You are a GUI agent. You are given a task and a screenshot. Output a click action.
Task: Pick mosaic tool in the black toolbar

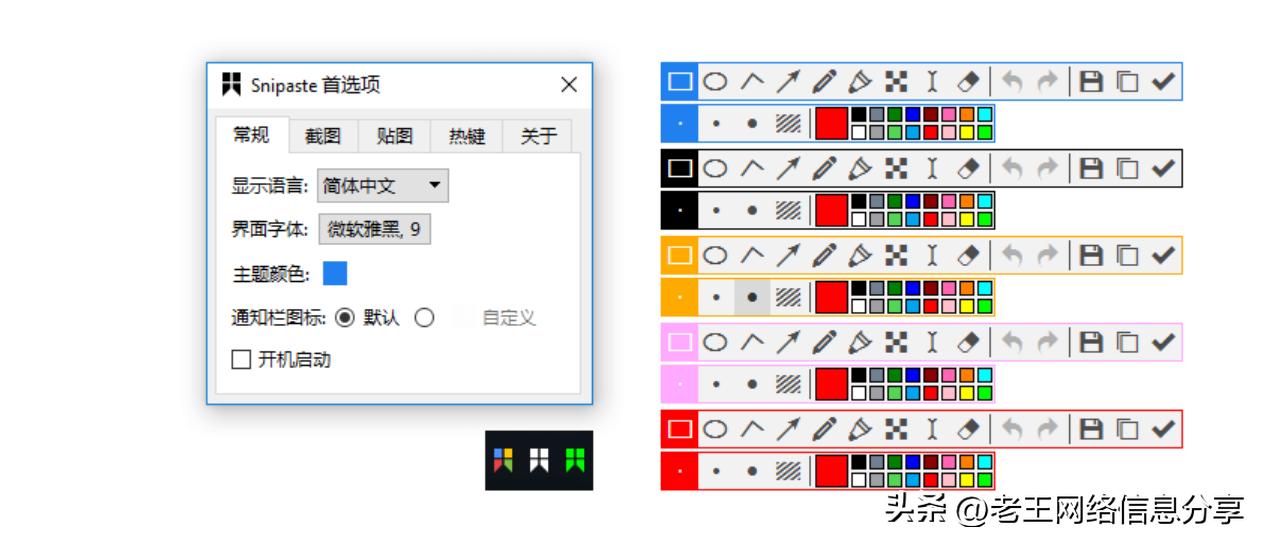pyautogui.click(x=896, y=169)
